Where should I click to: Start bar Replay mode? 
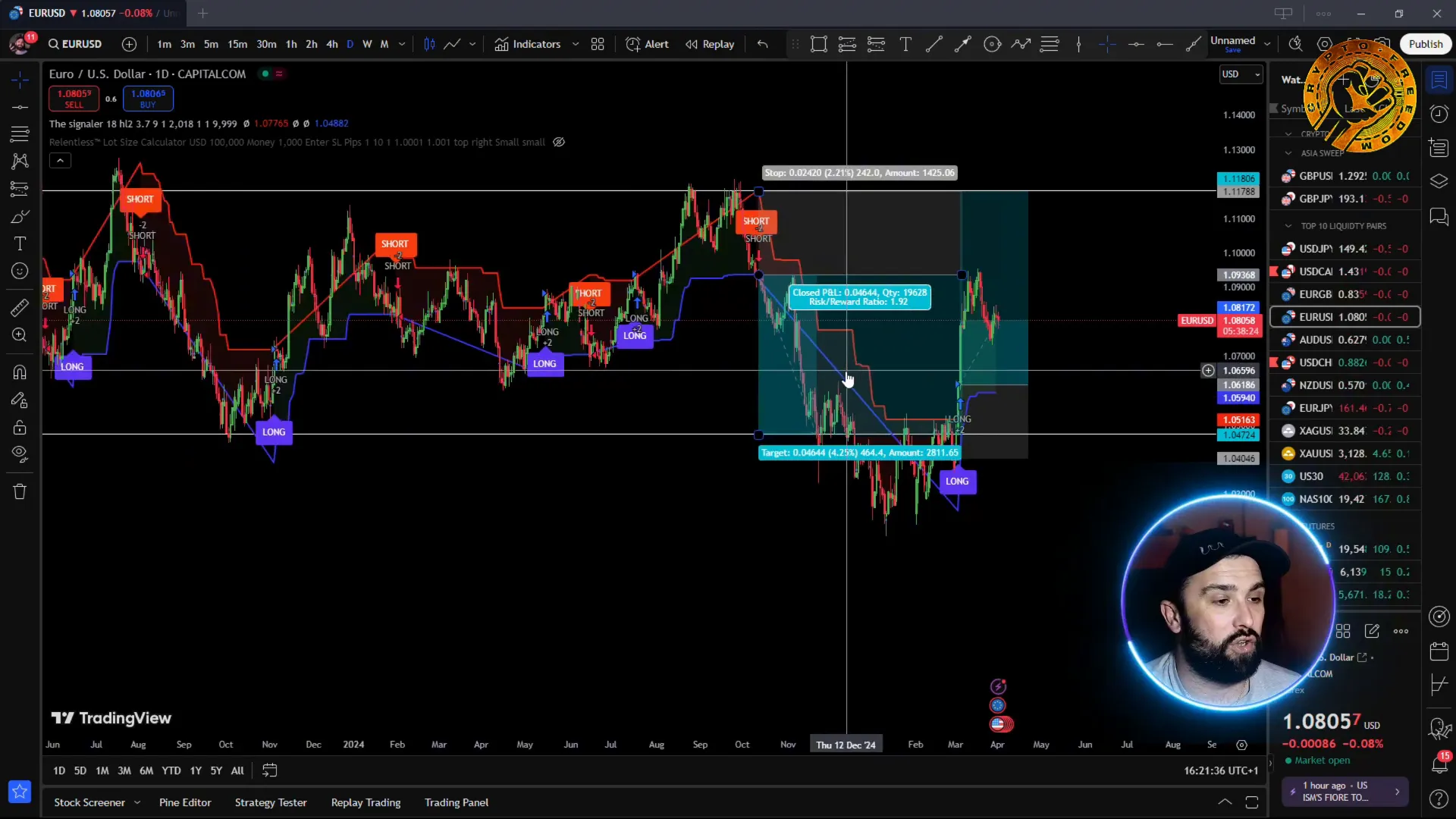tap(710, 44)
